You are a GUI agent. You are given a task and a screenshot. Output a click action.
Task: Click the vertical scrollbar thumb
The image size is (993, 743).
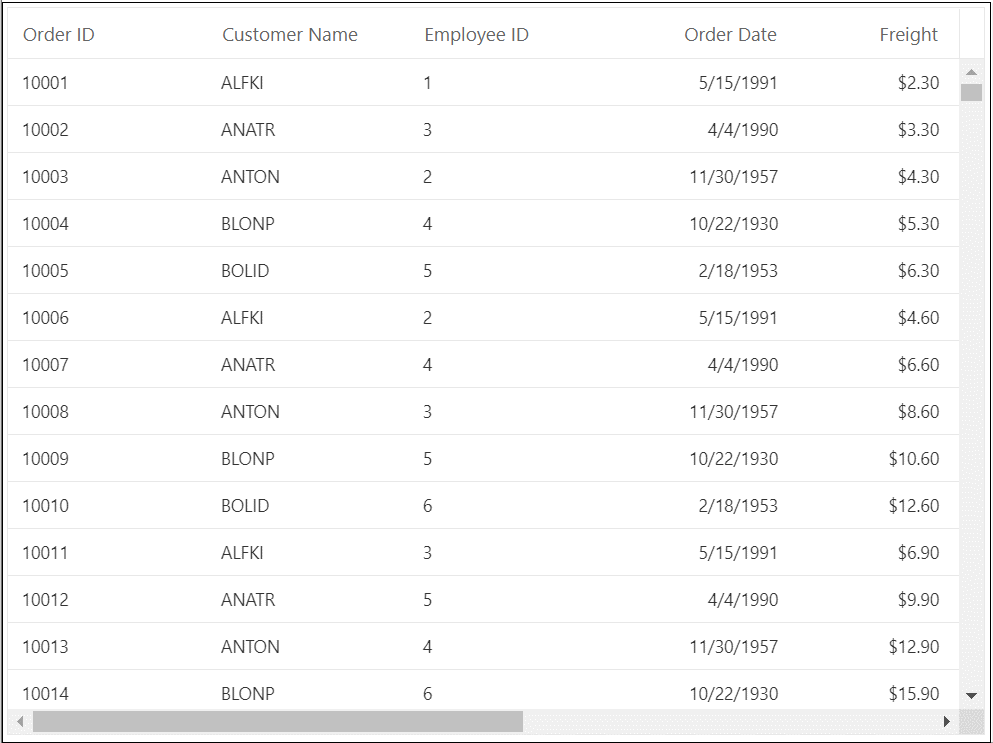point(971,93)
